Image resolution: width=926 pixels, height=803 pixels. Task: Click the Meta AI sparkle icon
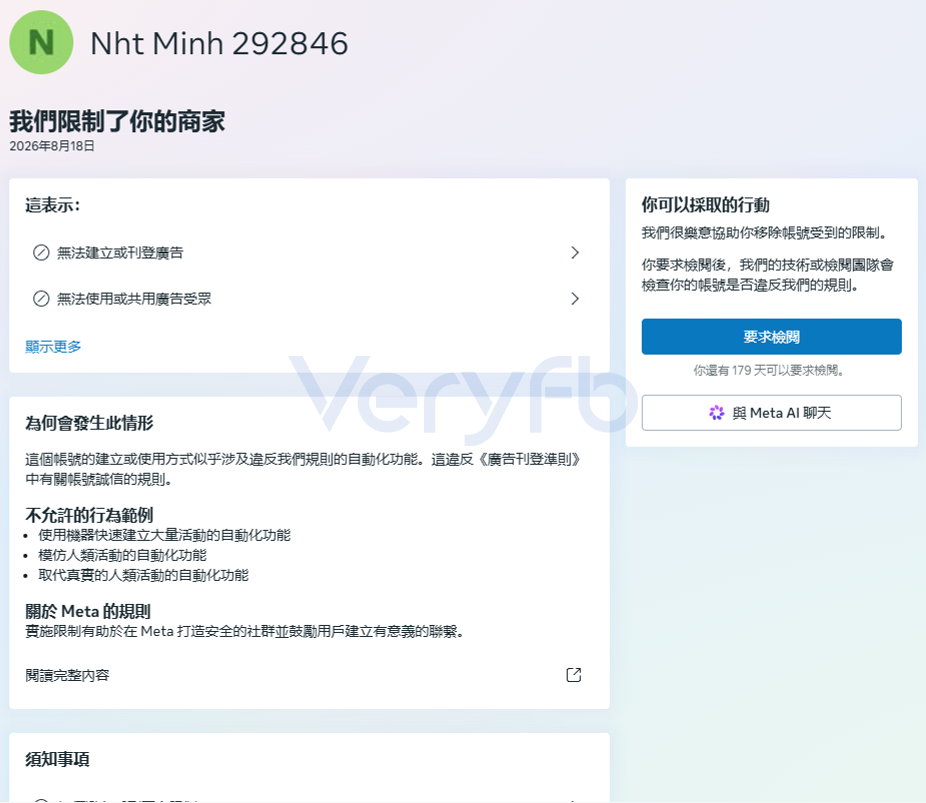coord(716,413)
